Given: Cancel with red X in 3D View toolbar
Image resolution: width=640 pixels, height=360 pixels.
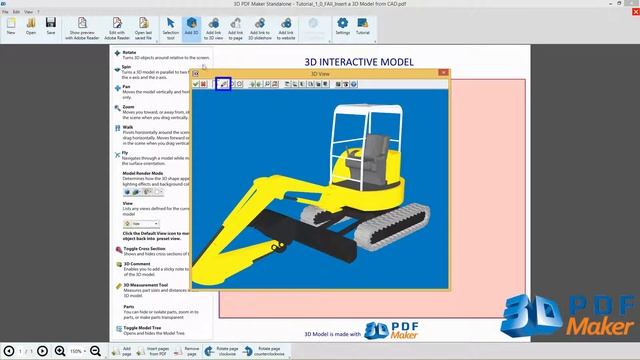Looking at the screenshot, I should coord(203,84).
